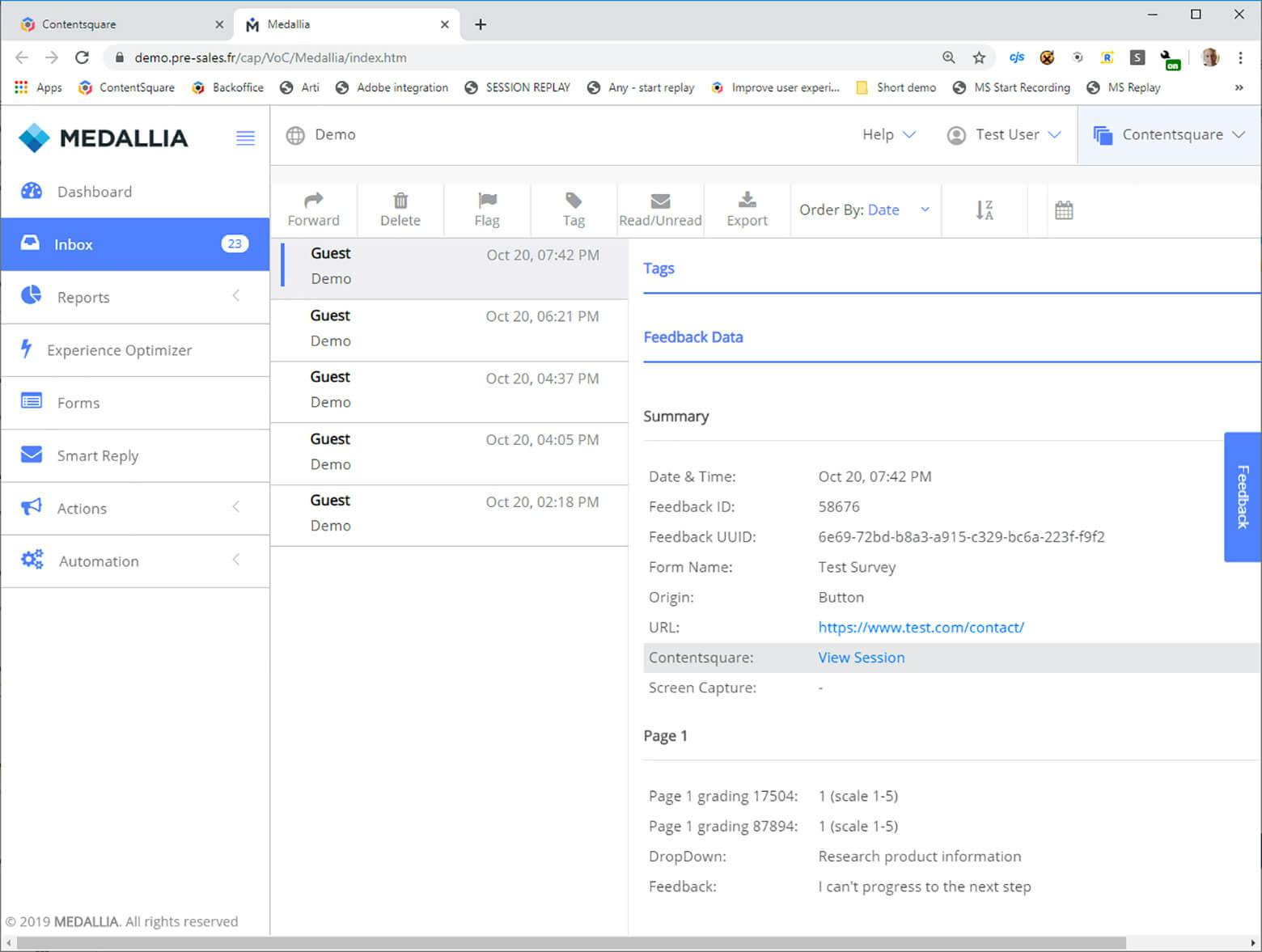Open the Test User dropdown
The image size is (1262, 952).
1005,135
